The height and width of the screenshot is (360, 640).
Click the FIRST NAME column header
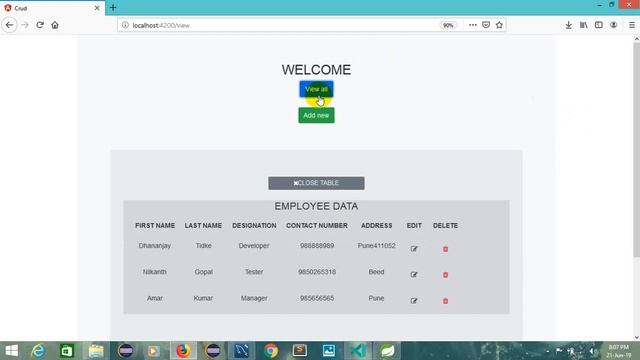click(x=155, y=225)
